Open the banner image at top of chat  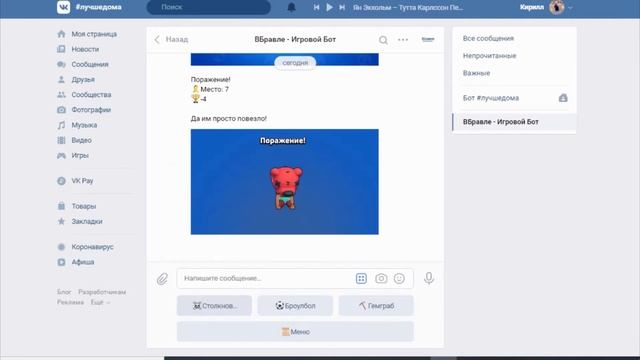(284, 59)
